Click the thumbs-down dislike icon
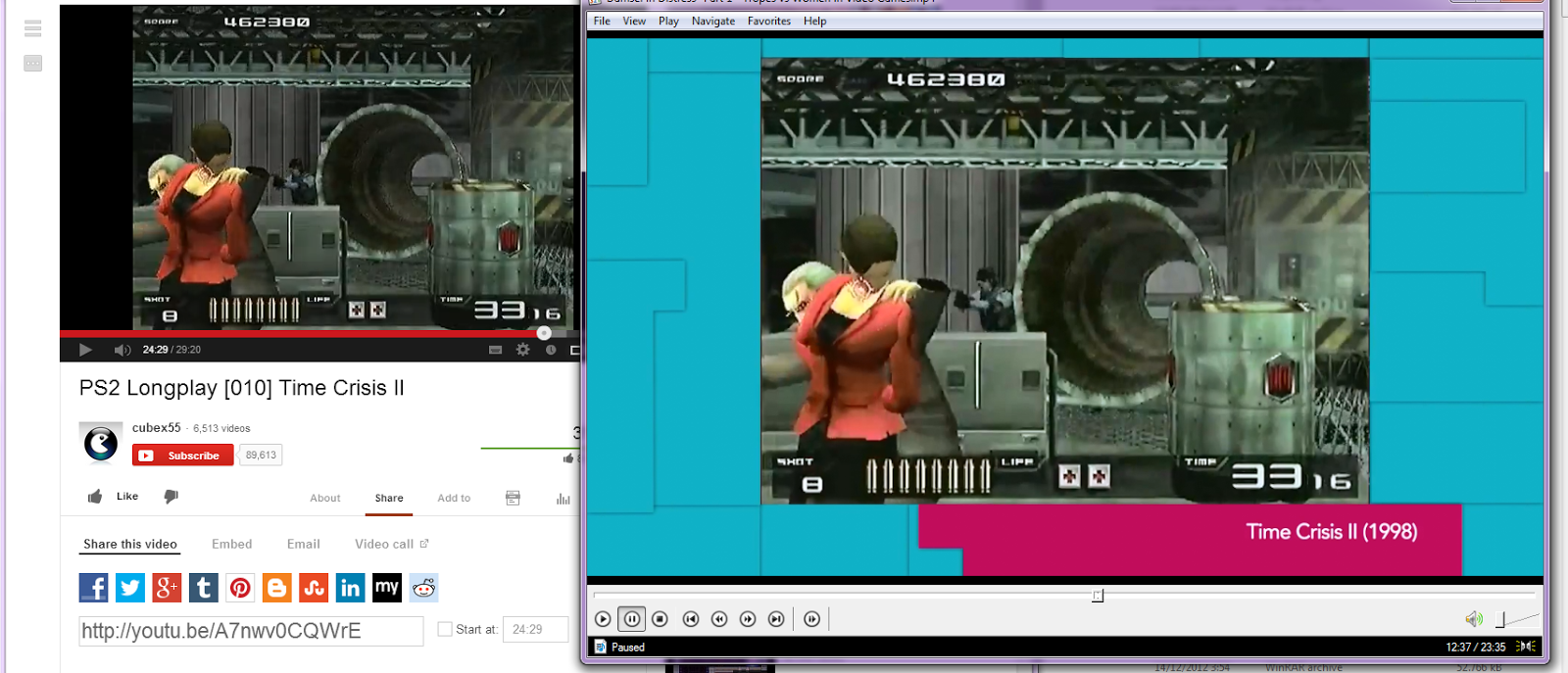1568x673 pixels. tap(171, 497)
